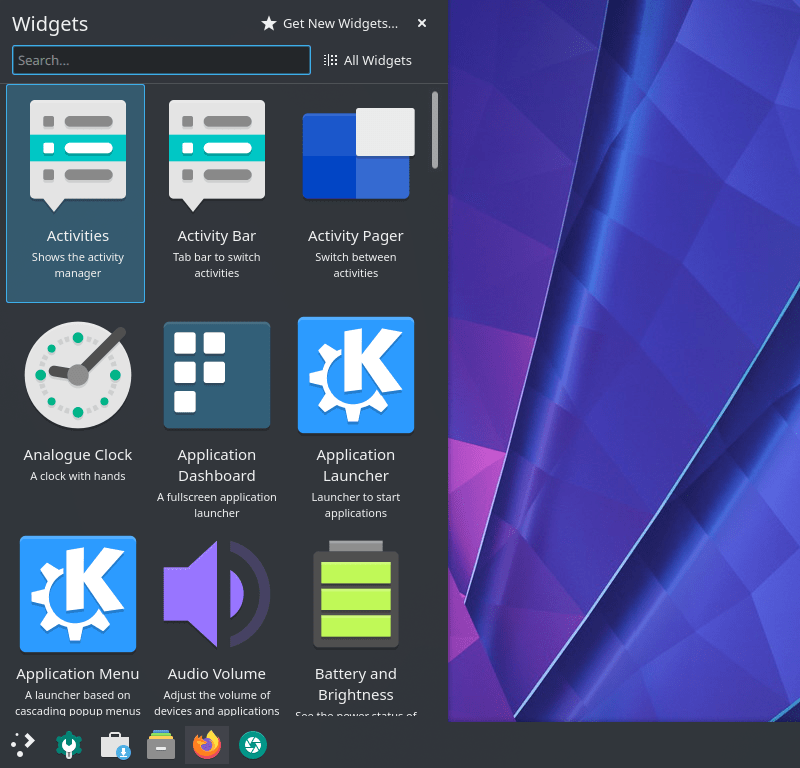The height and width of the screenshot is (768, 800).
Task: Click inside the widget search field
Action: [x=160, y=60]
